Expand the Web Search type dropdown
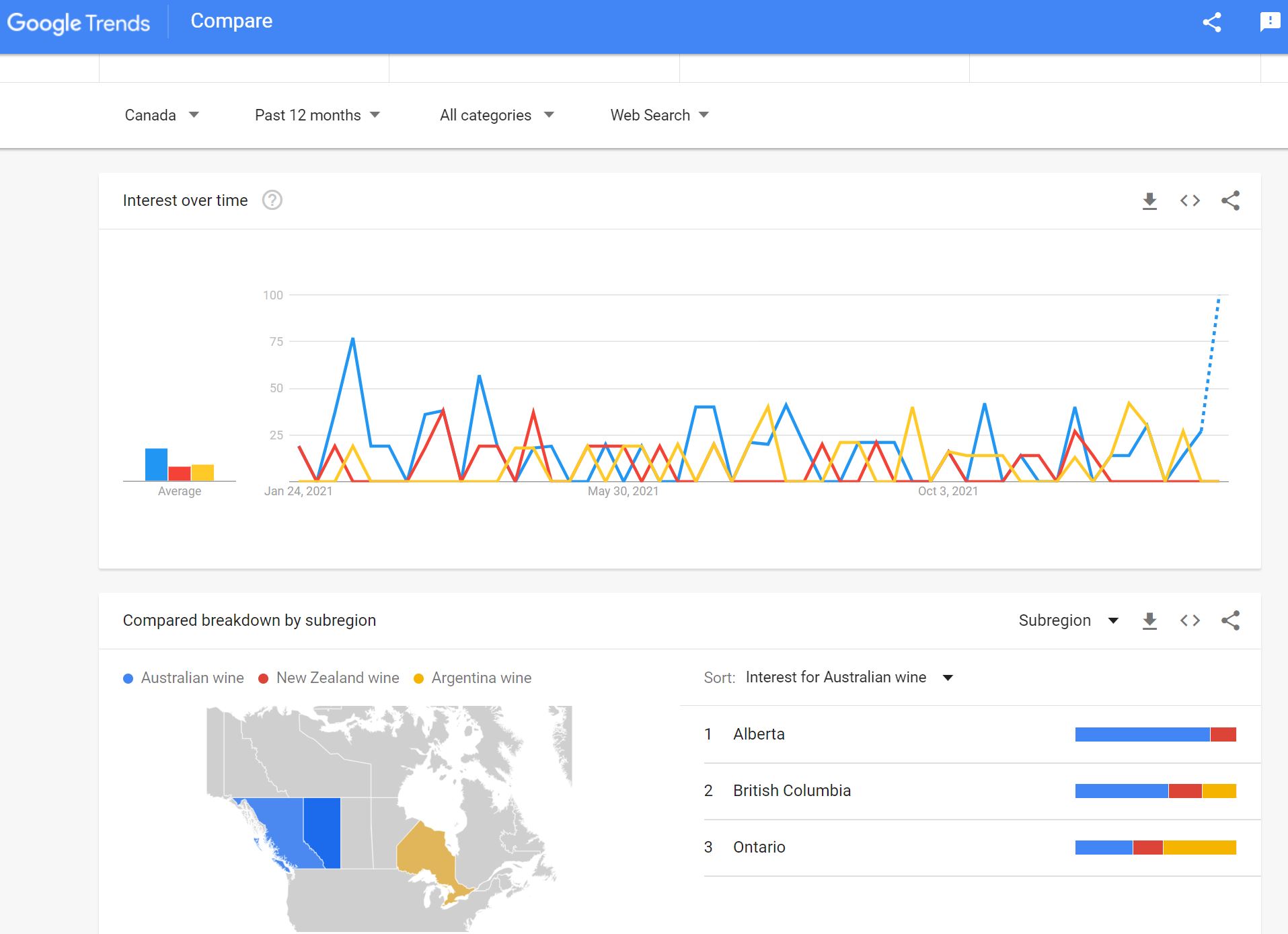Screen dimensions: 1288x934 point(659,115)
